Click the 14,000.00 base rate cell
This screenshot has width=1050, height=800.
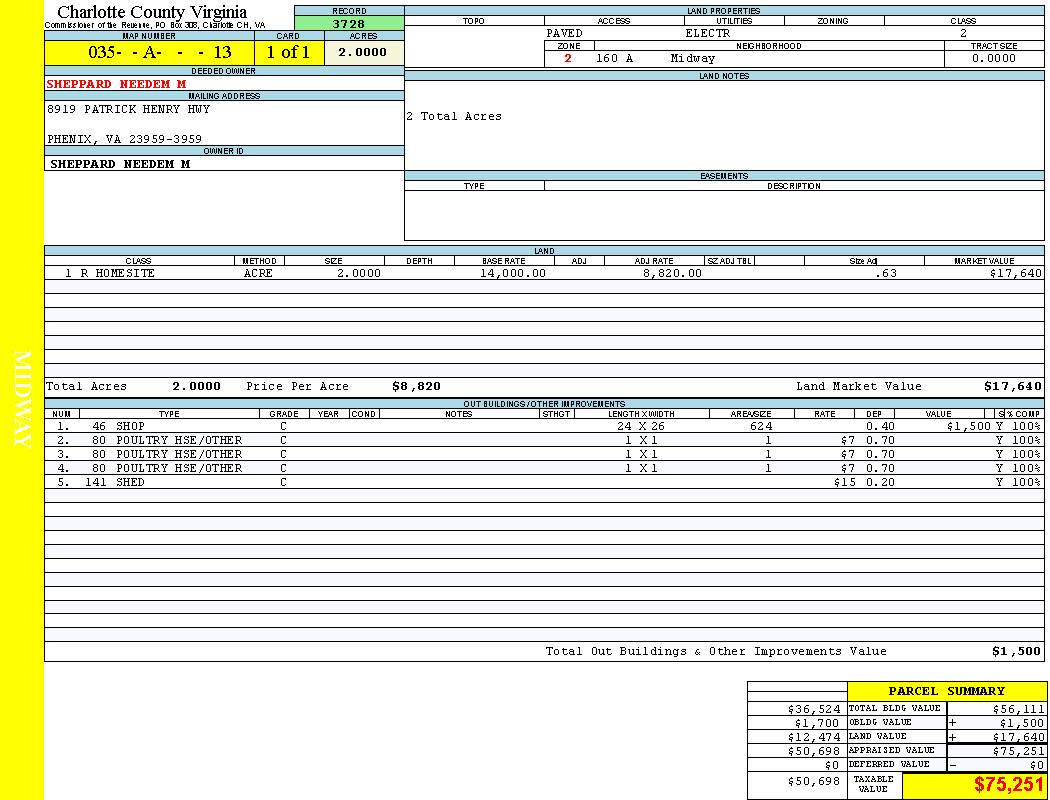[x=512, y=273]
